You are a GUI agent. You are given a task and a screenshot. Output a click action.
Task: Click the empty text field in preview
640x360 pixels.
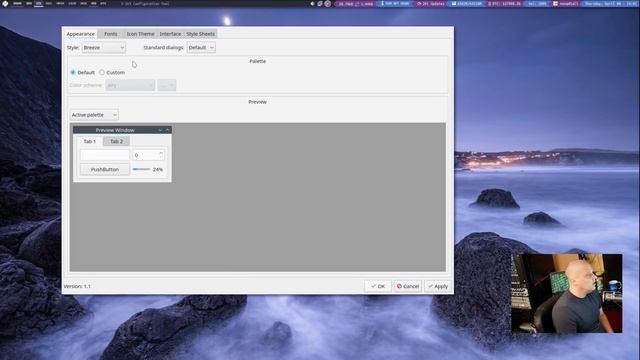tap(105, 155)
